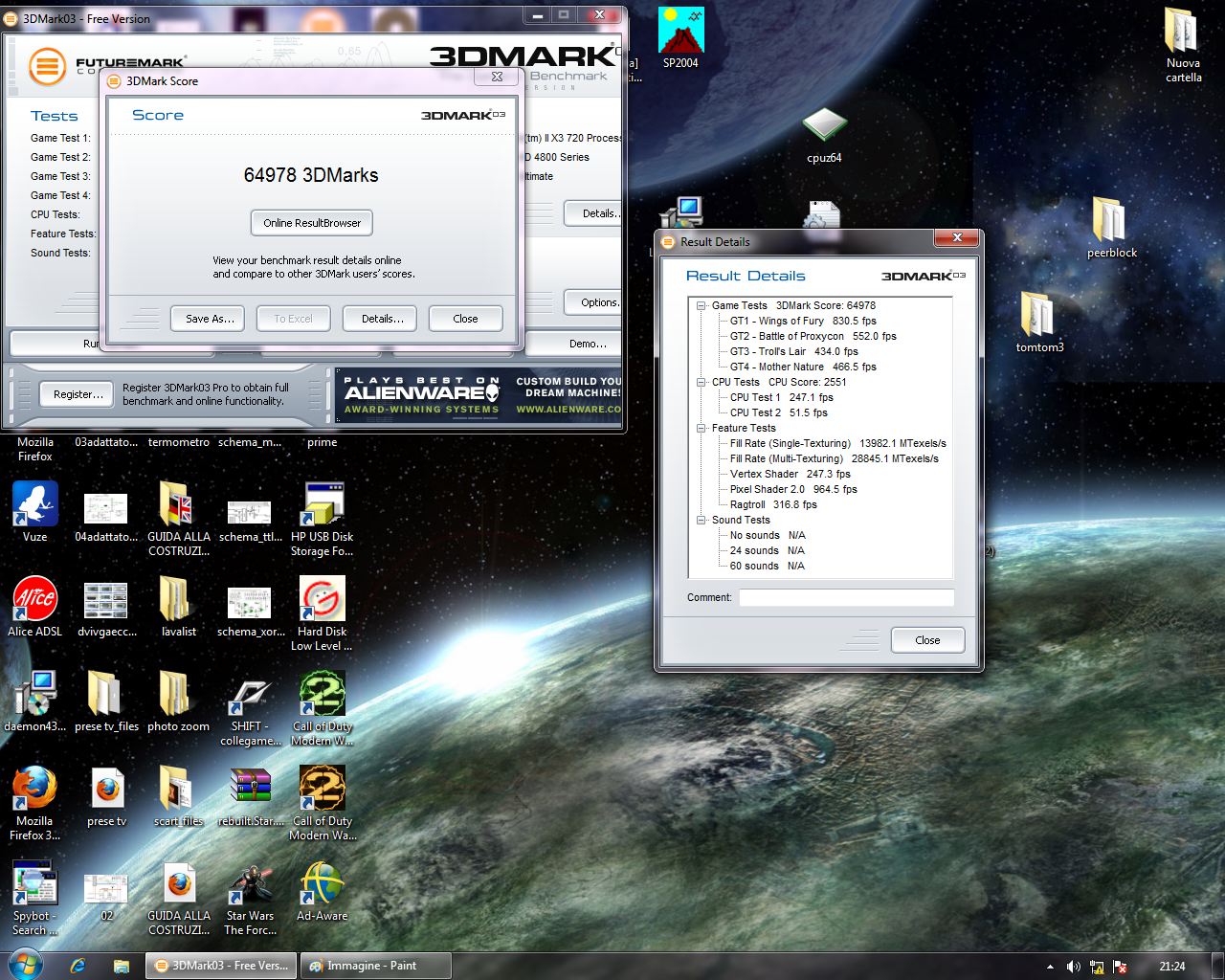Open the Nuova cartella folder
The image size is (1225, 980).
pyautogui.click(x=1183, y=44)
